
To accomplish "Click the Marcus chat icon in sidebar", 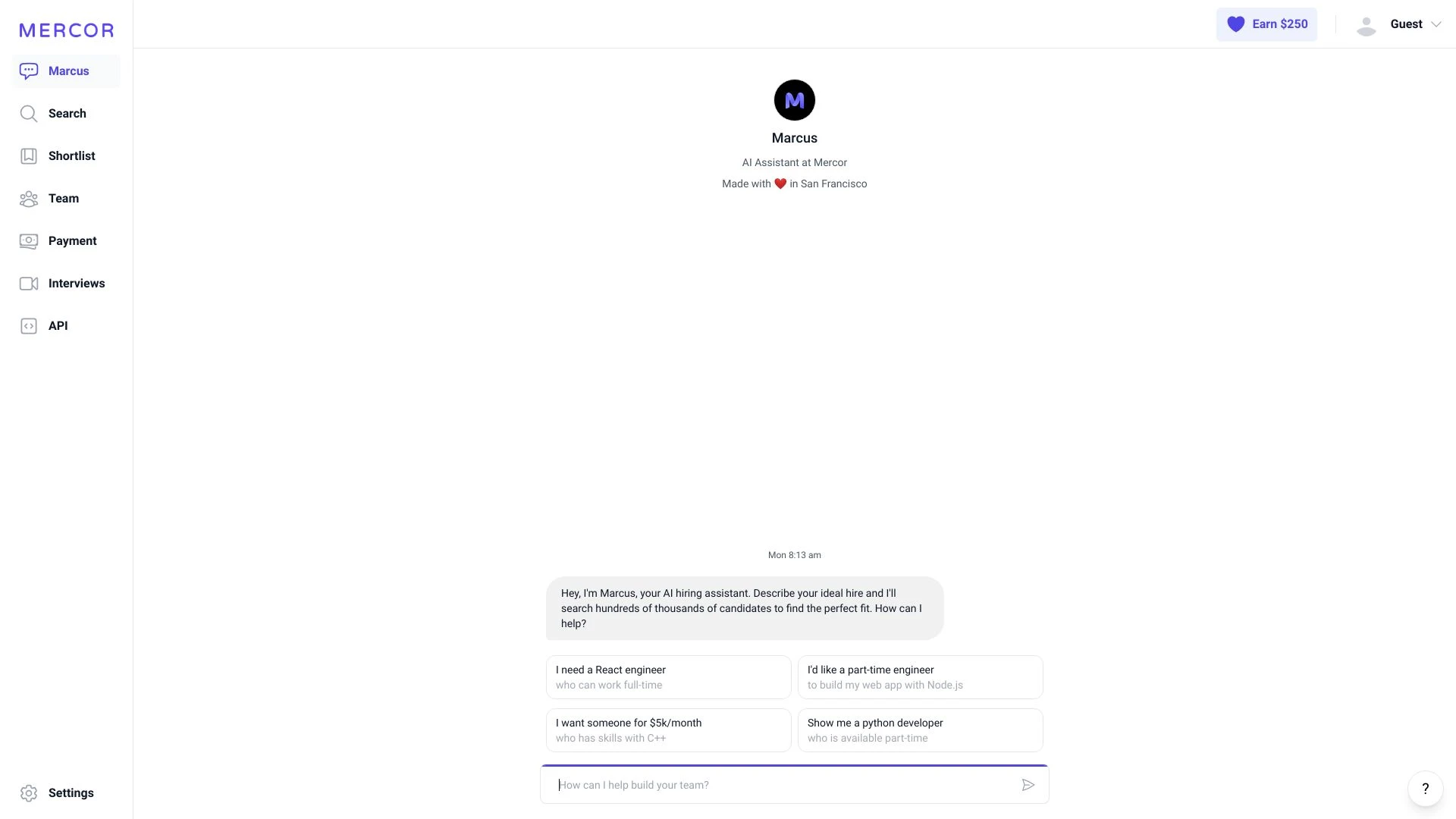I will [x=27, y=71].
